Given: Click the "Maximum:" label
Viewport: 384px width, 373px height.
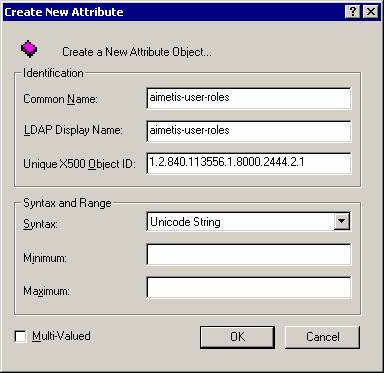Looking at the screenshot, I should pos(46,291).
